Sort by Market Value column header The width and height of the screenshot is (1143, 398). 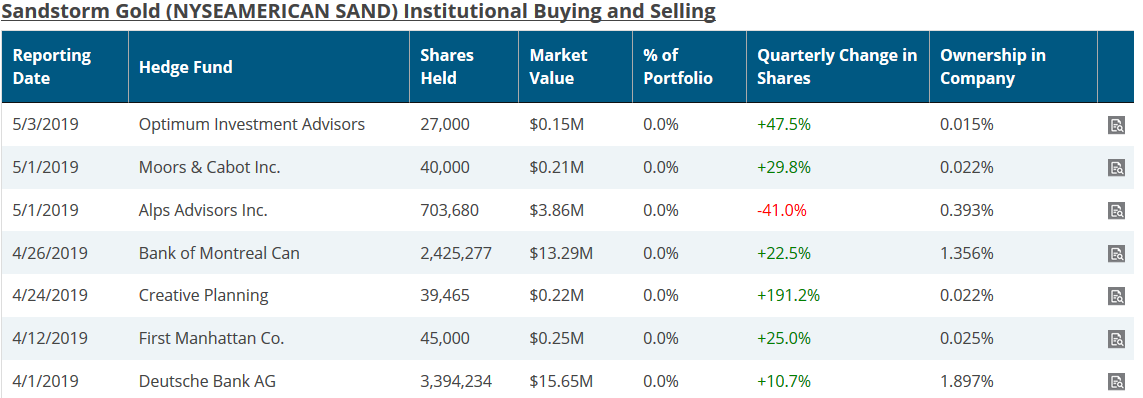pos(558,66)
